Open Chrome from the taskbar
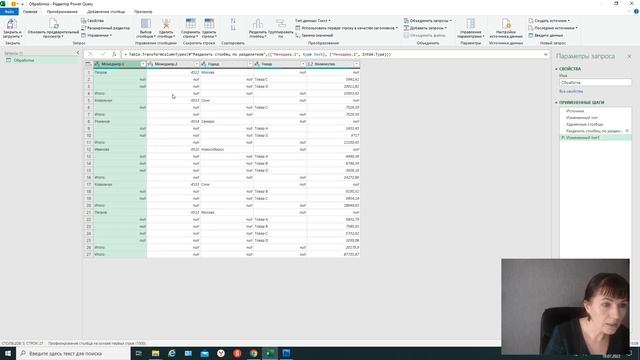The image size is (640, 360). tap(253, 353)
